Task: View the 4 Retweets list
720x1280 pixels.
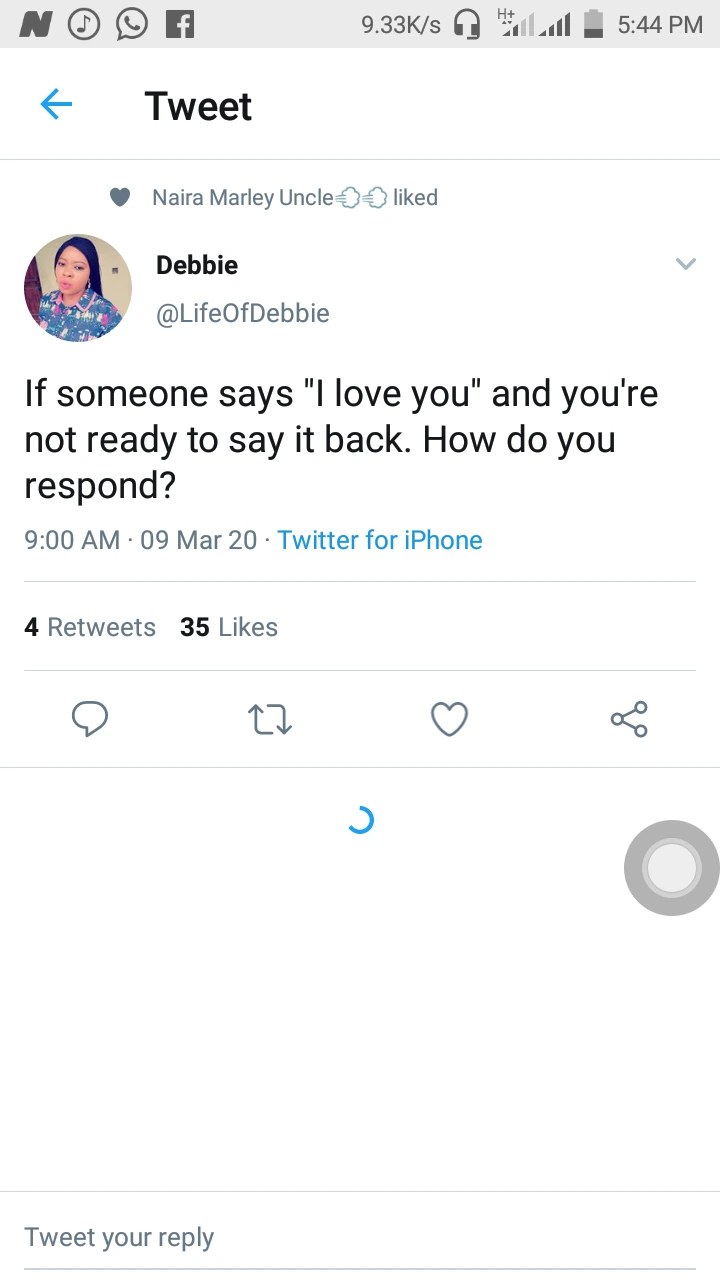Action: pos(90,627)
